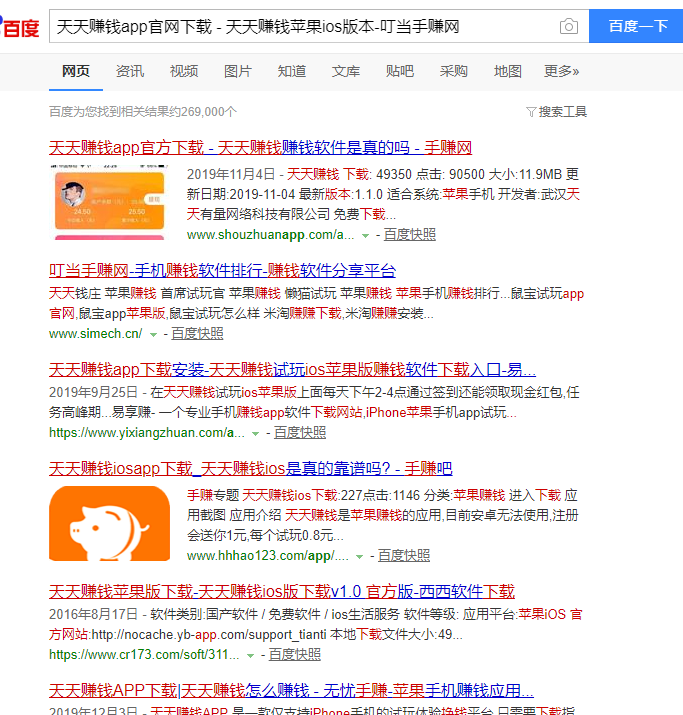Open result 天天赚钱iosapp下载 手赚吧
The image size is (683, 715).
[x=251, y=468]
